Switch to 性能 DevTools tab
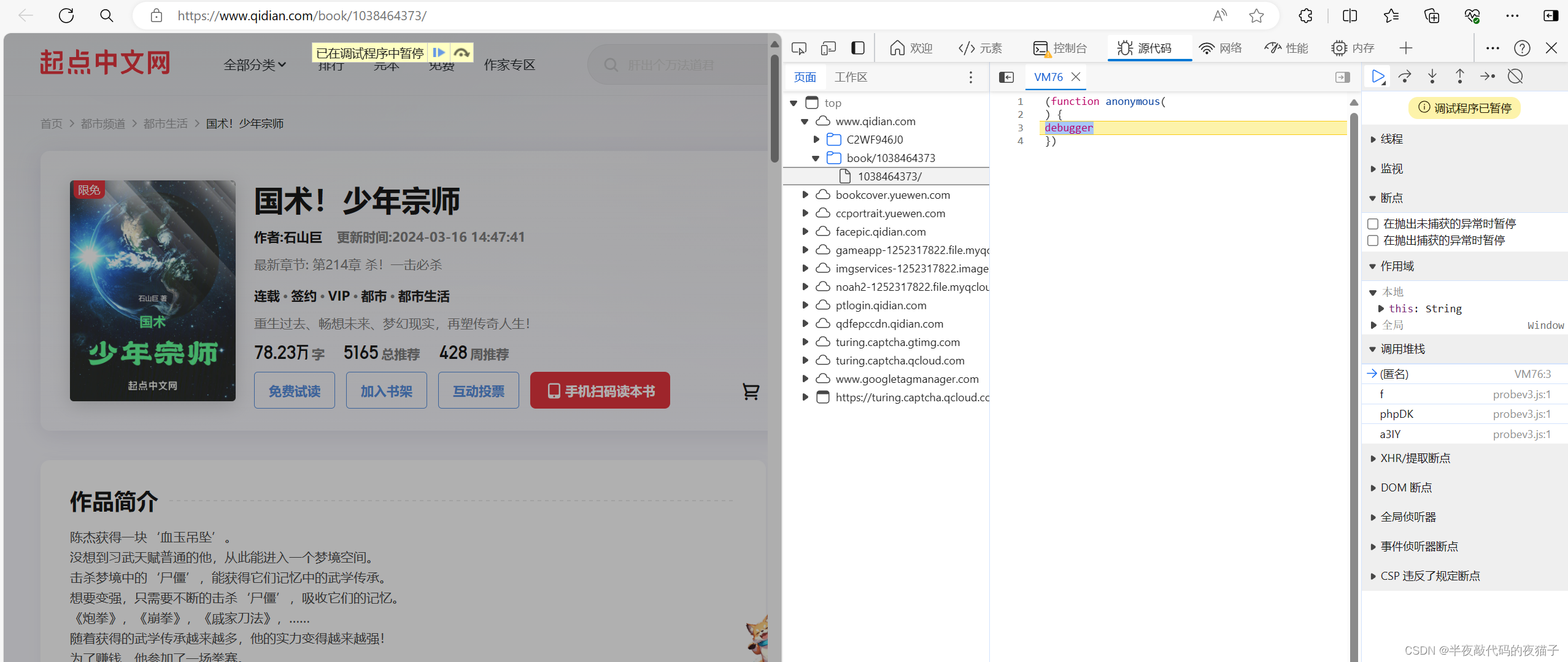This screenshot has height=662, width=1568. coord(1286,48)
